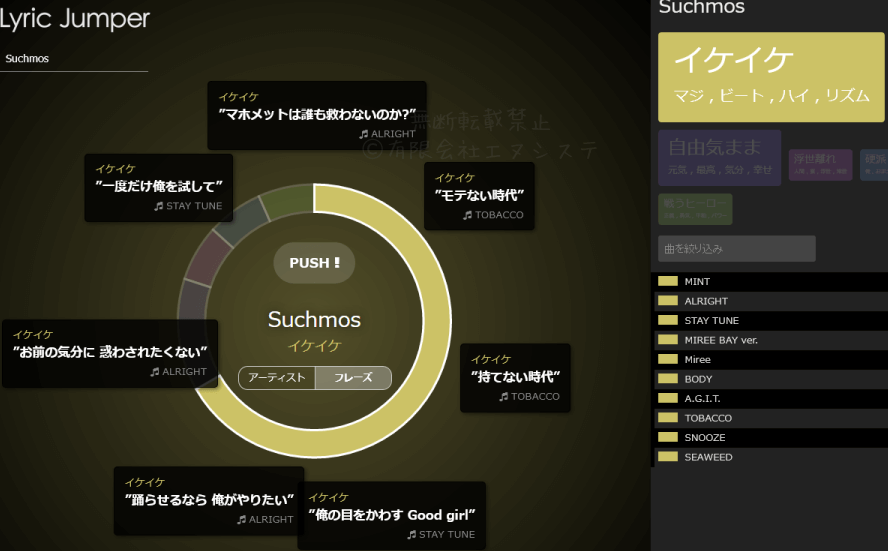Click music note icon in 一度だけ俺を試して card
The width and height of the screenshot is (888, 551).
pyautogui.click(x=159, y=206)
